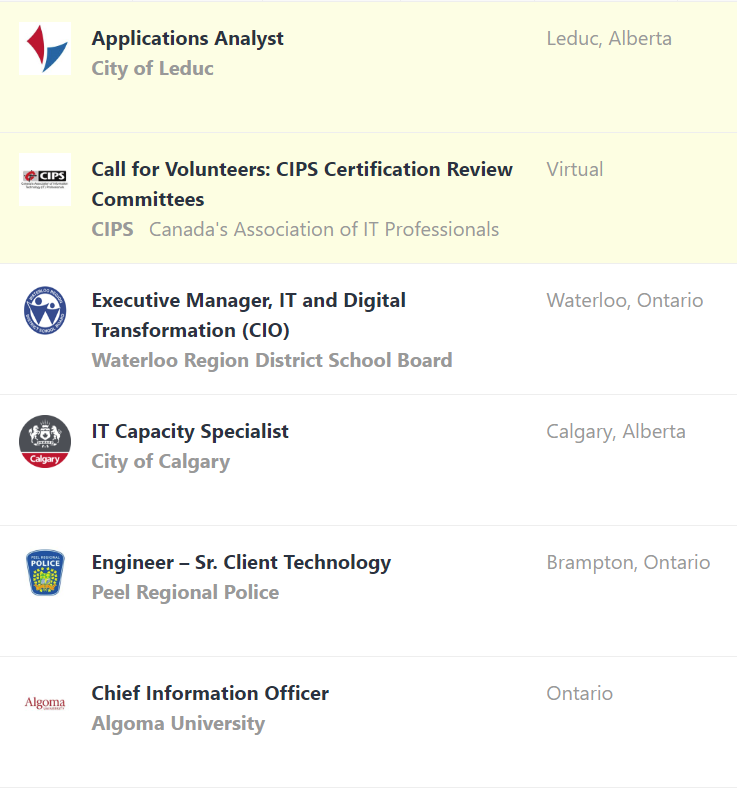Click the City of Calgary employer name

point(161,462)
